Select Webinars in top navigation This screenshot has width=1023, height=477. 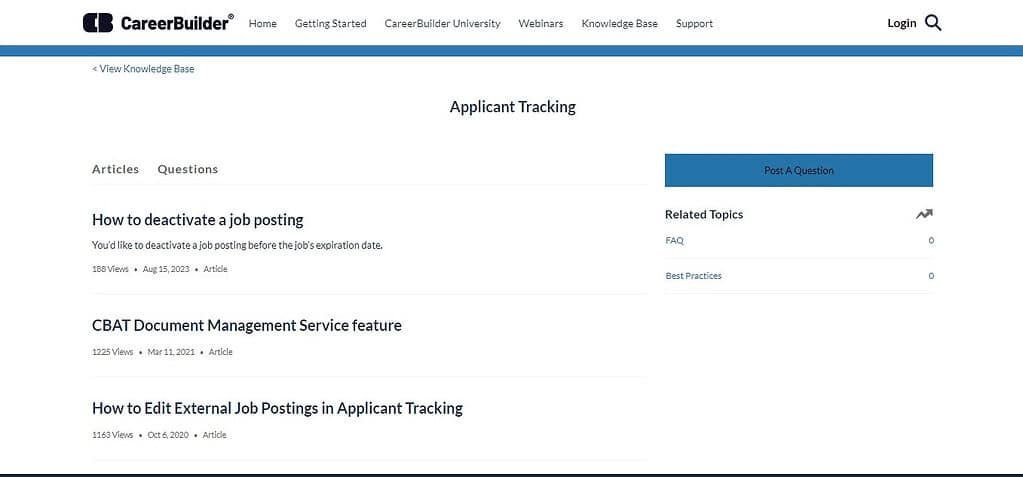(x=541, y=23)
